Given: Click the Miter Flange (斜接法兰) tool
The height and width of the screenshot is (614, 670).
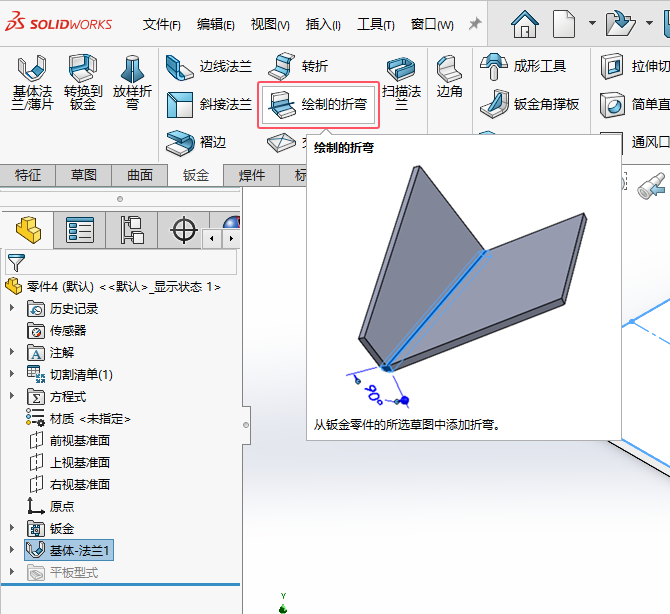Looking at the screenshot, I should [x=209, y=104].
